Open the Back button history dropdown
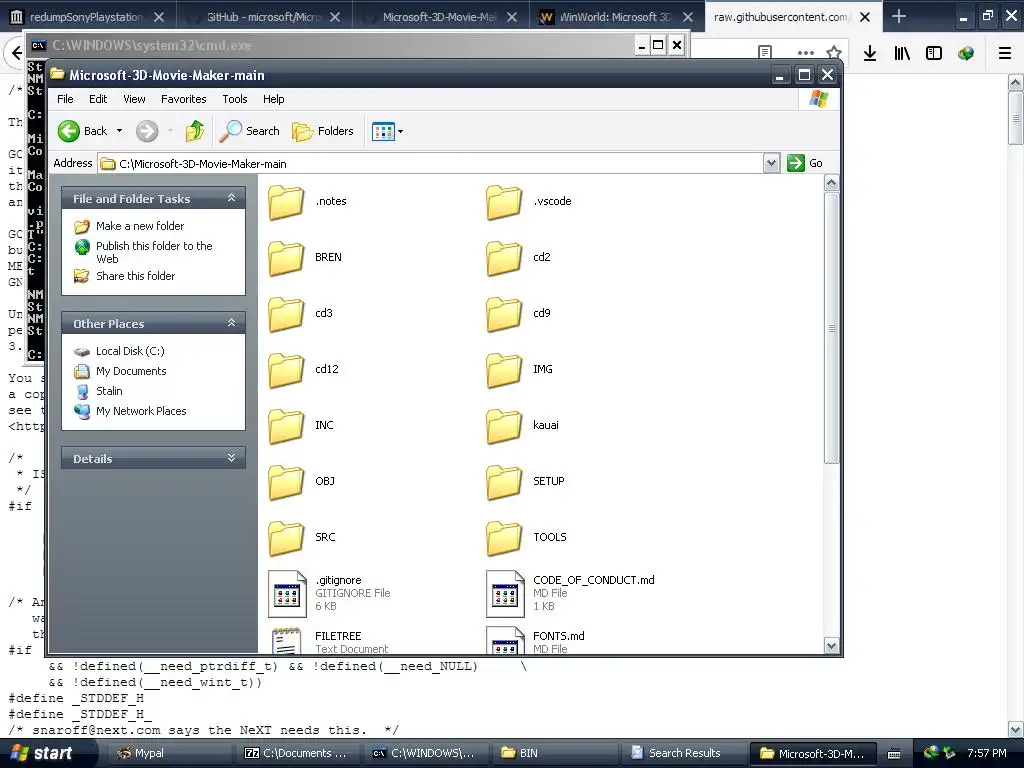This screenshot has width=1024, height=768. coord(120,131)
